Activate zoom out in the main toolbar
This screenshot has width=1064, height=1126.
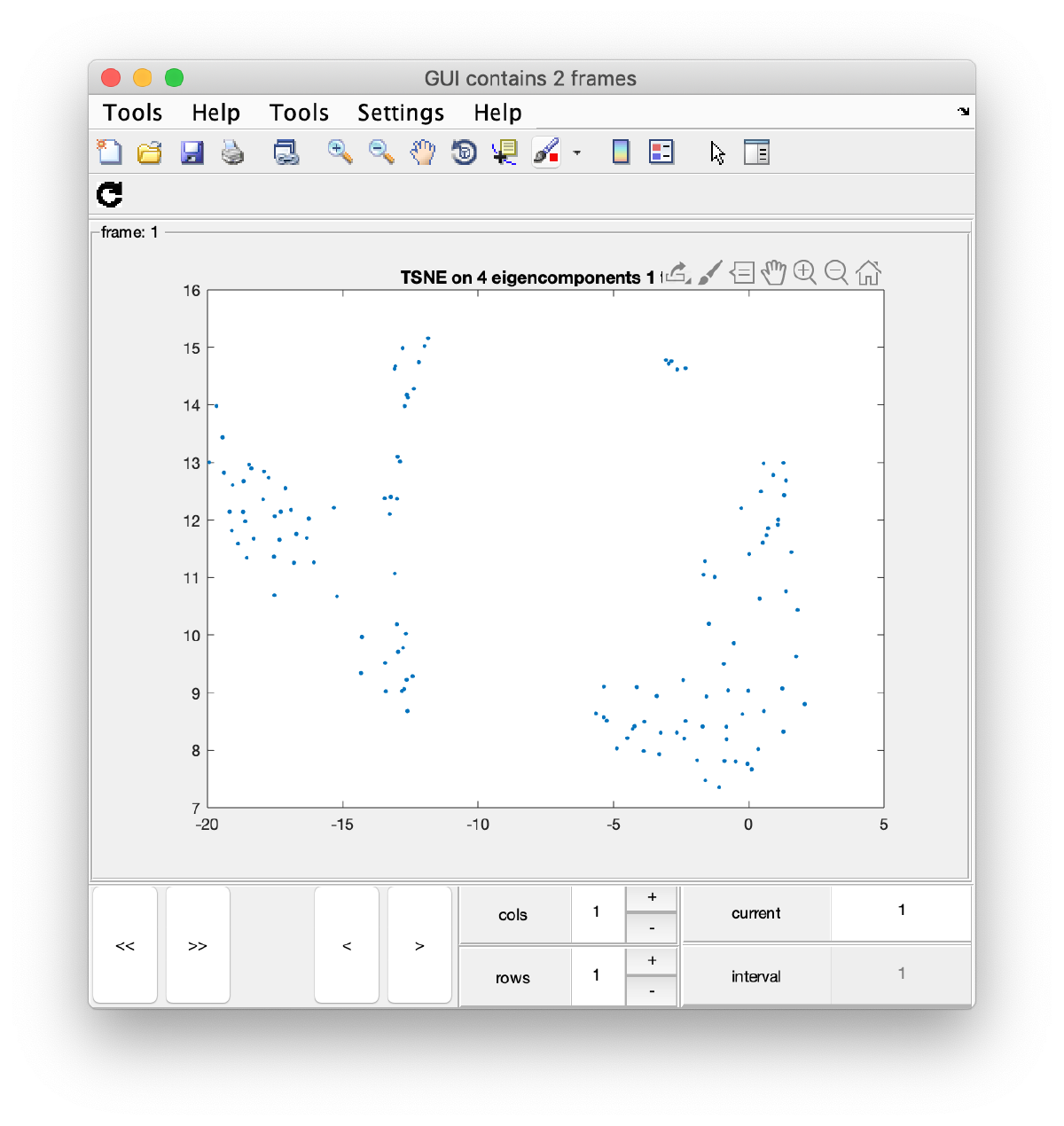point(379,152)
